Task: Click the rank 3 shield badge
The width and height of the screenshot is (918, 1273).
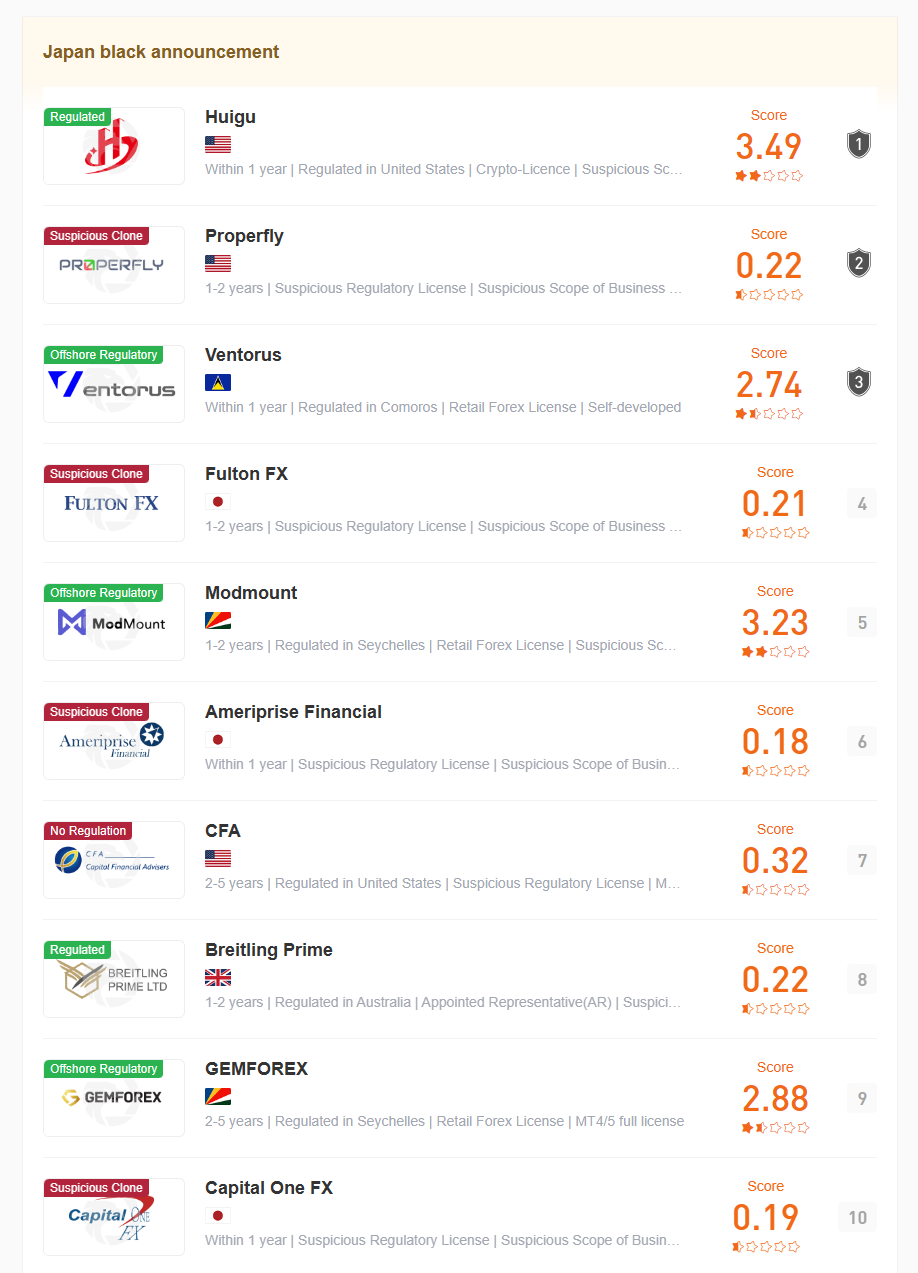Action: tap(859, 383)
